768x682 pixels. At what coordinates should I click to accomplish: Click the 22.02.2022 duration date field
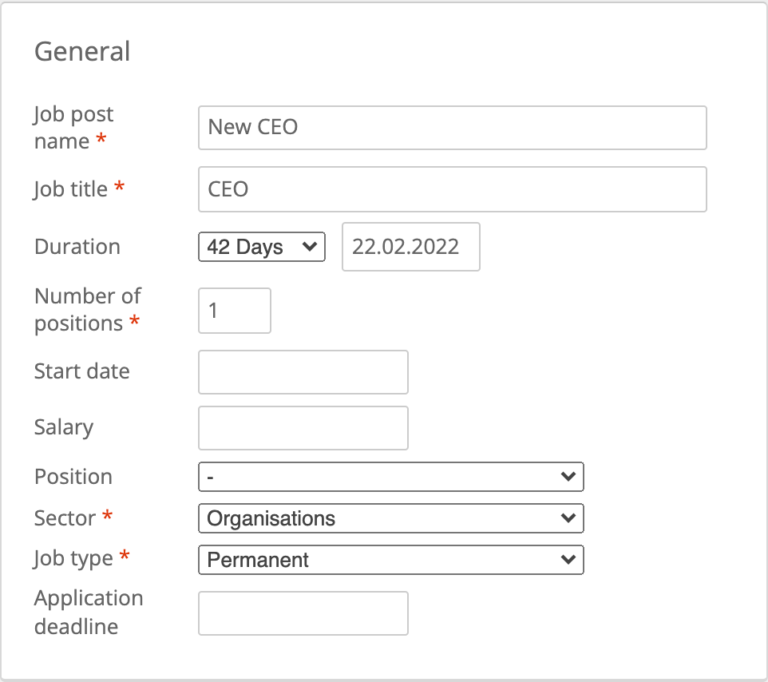tap(410, 247)
